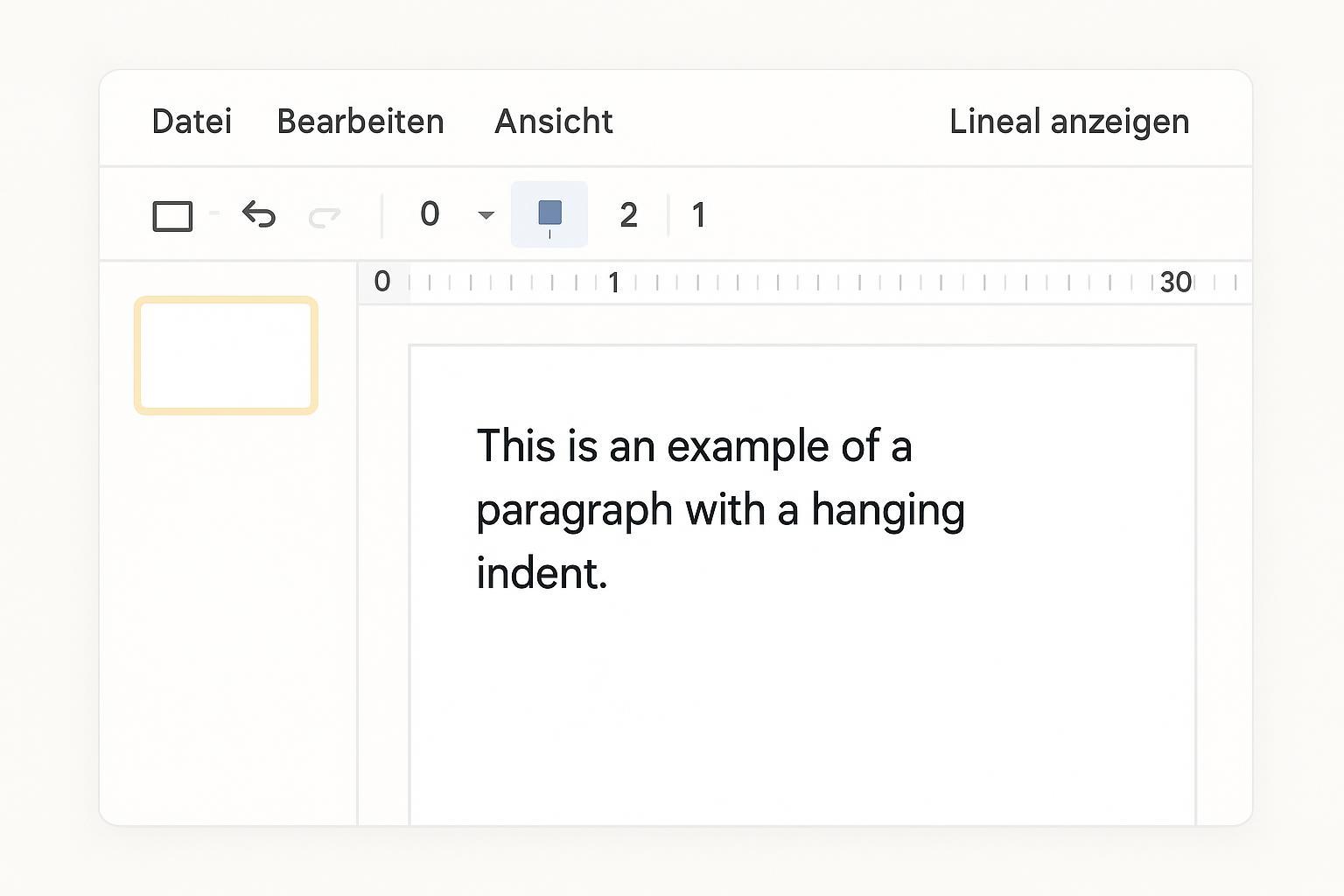Click the highlighted blue square toolbar button
1344x896 pixels.
pos(549,214)
